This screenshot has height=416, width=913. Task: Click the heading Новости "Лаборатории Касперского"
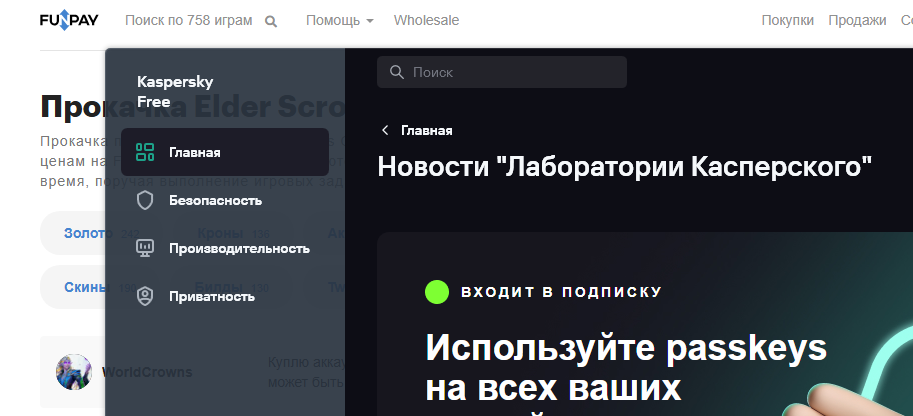pyautogui.click(x=625, y=167)
